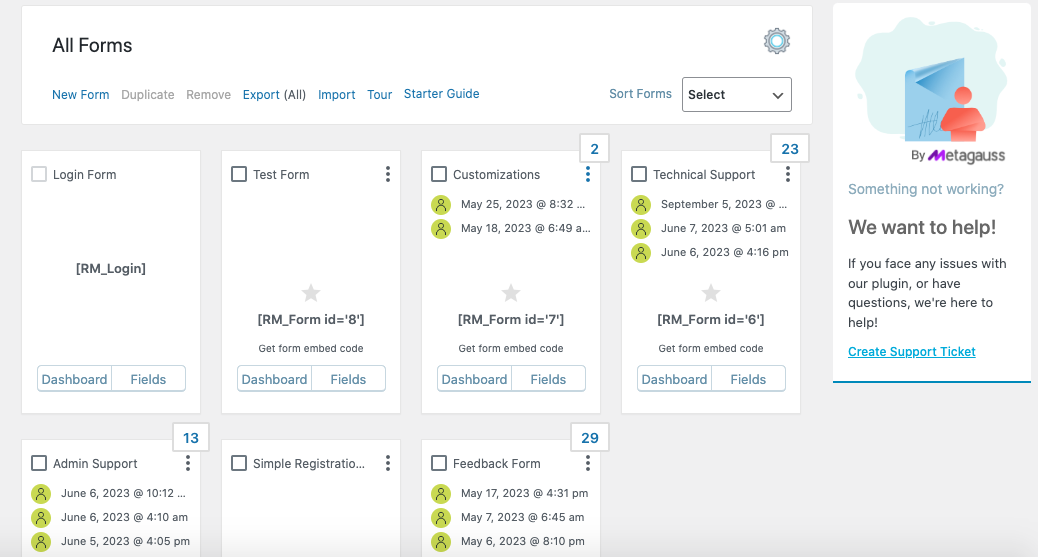1038x557 pixels.
Task: Mark Technical Support form with star icon
Action: pos(711,292)
